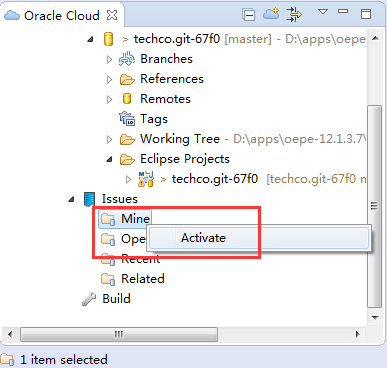
Task: Collapse the Eclipse Projects folder
Action: click(x=109, y=159)
